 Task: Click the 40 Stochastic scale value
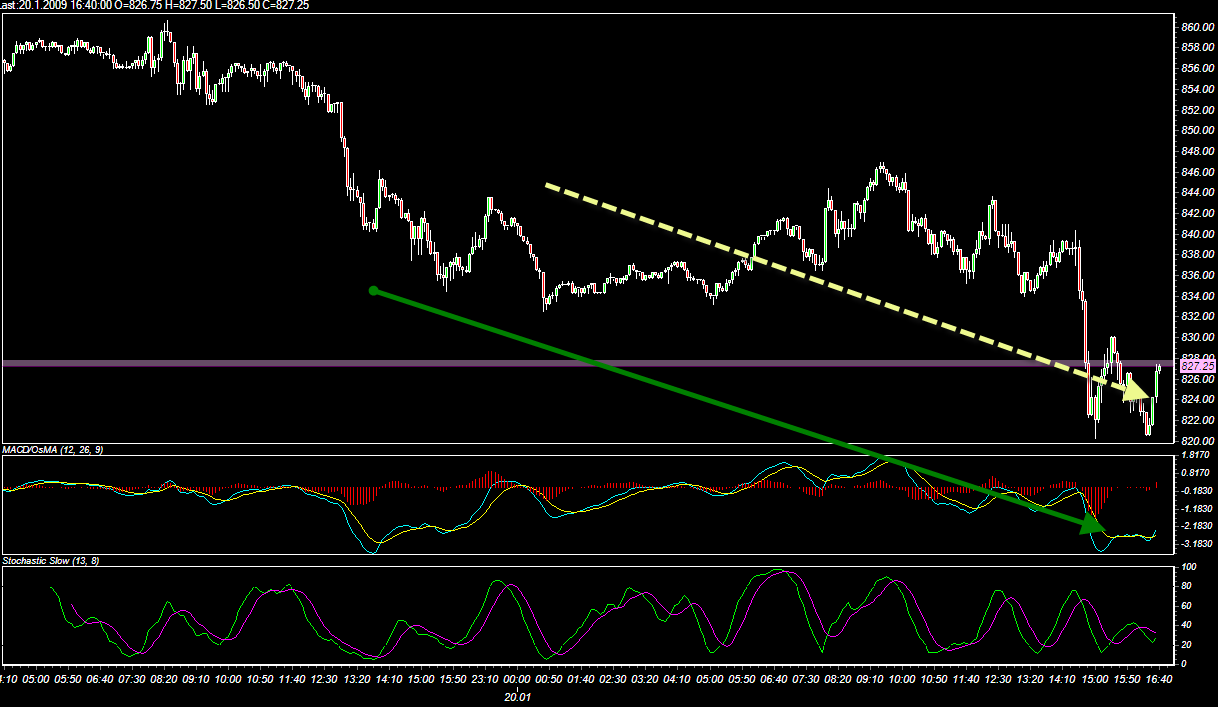(x=1187, y=624)
